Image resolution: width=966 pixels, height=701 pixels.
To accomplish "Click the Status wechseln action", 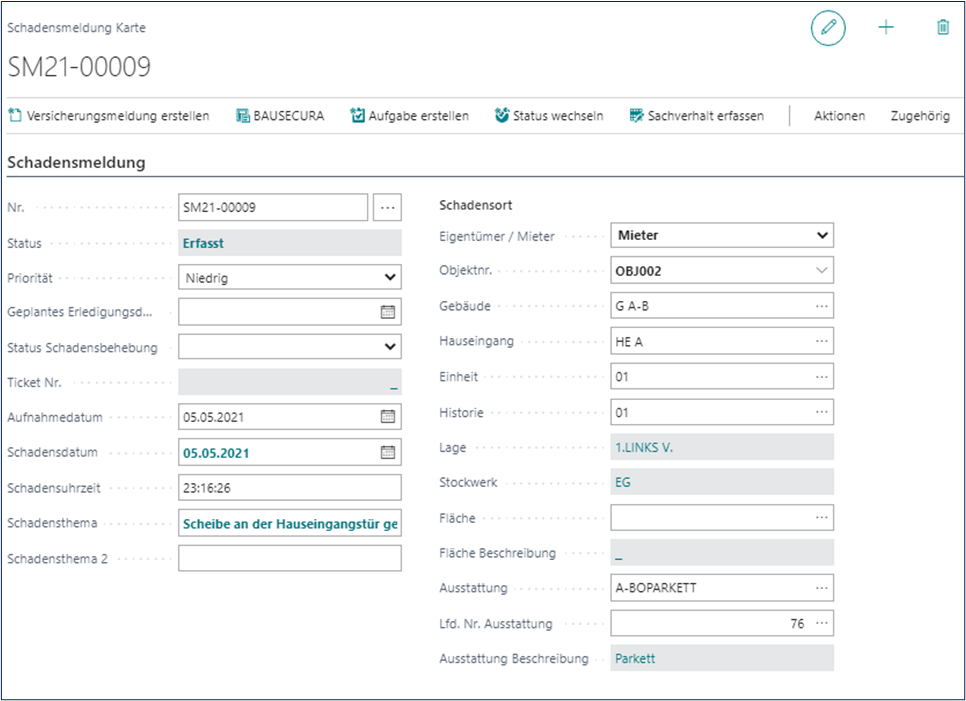I will click(x=549, y=116).
